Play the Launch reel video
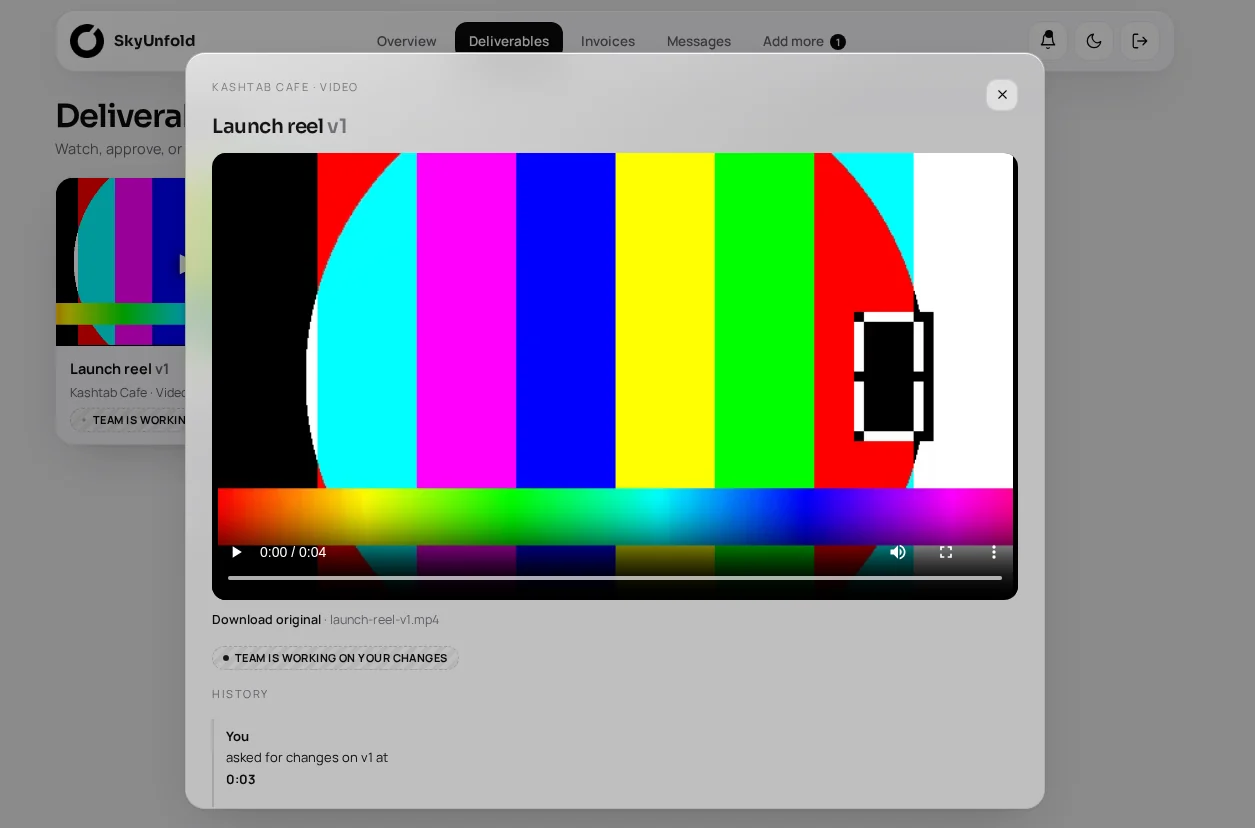The image size is (1255, 828). click(237, 552)
